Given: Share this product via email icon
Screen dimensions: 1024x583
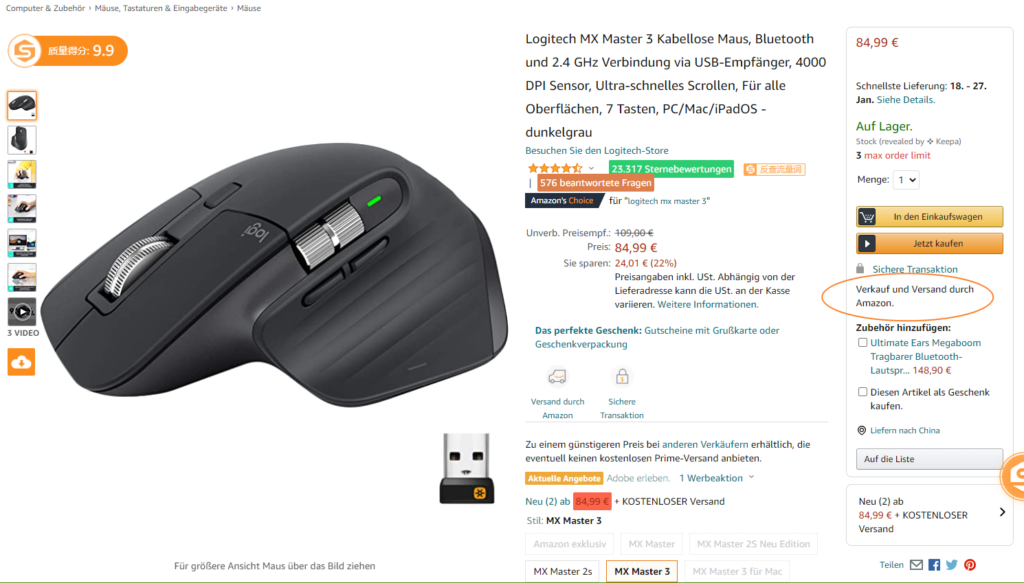Looking at the screenshot, I should pyautogui.click(x=916, y=565).
